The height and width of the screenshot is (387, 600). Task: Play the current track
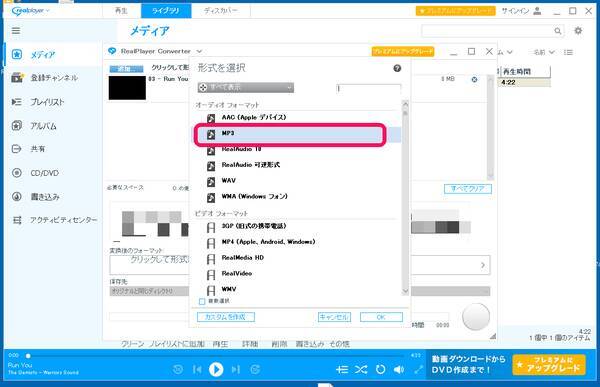tap(216, 369)
